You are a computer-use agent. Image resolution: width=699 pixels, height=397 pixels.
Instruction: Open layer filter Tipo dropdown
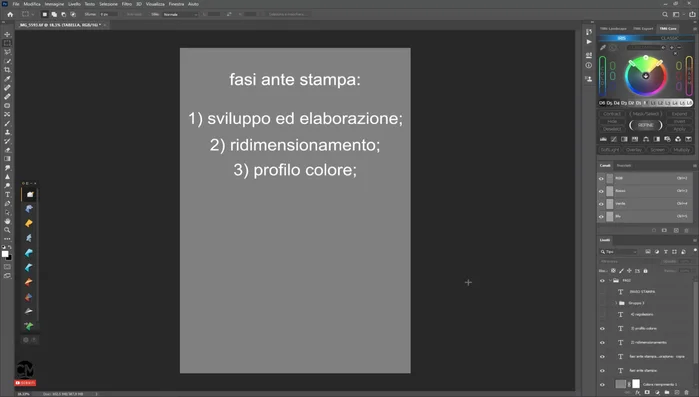619,252
